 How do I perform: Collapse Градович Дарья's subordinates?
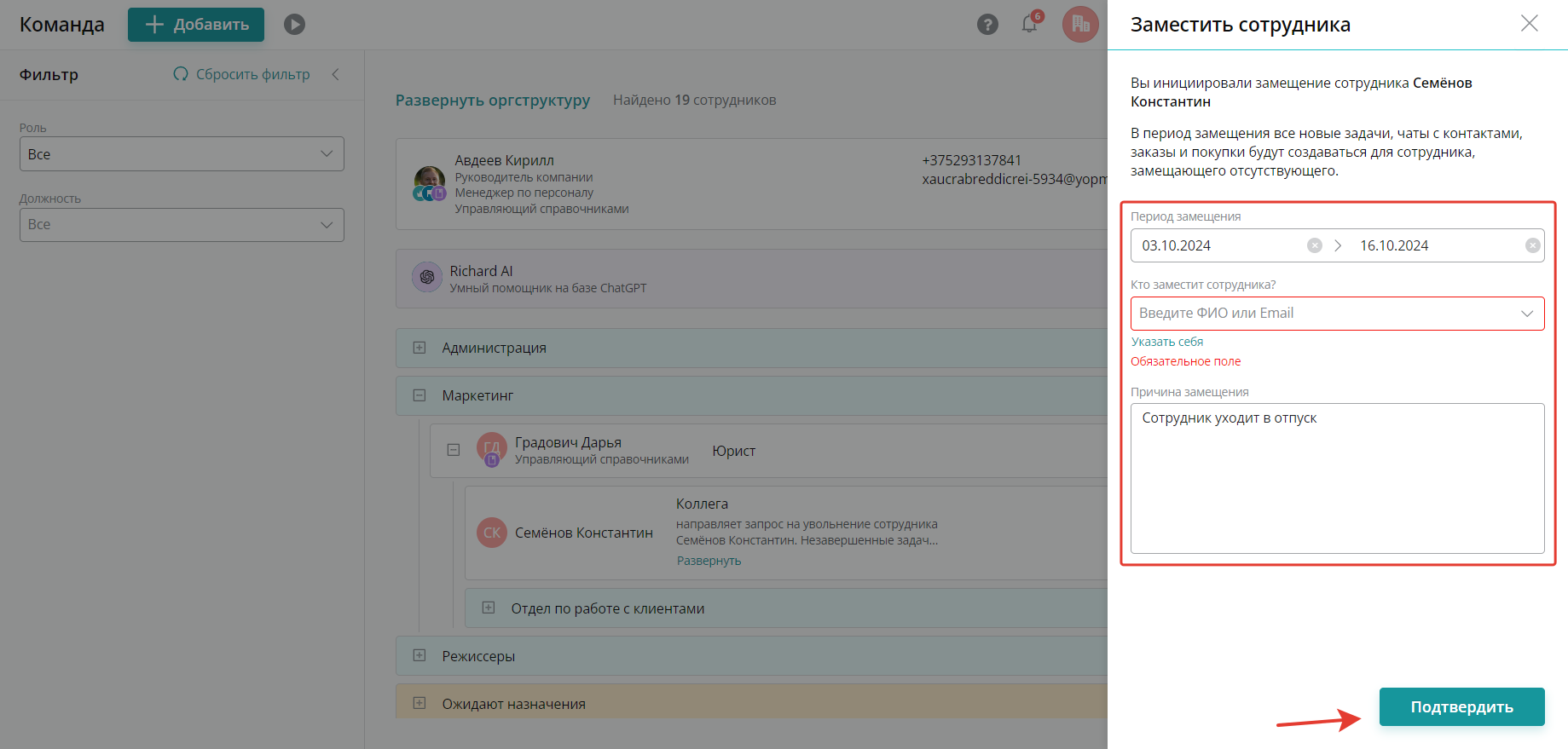(454, 450)
